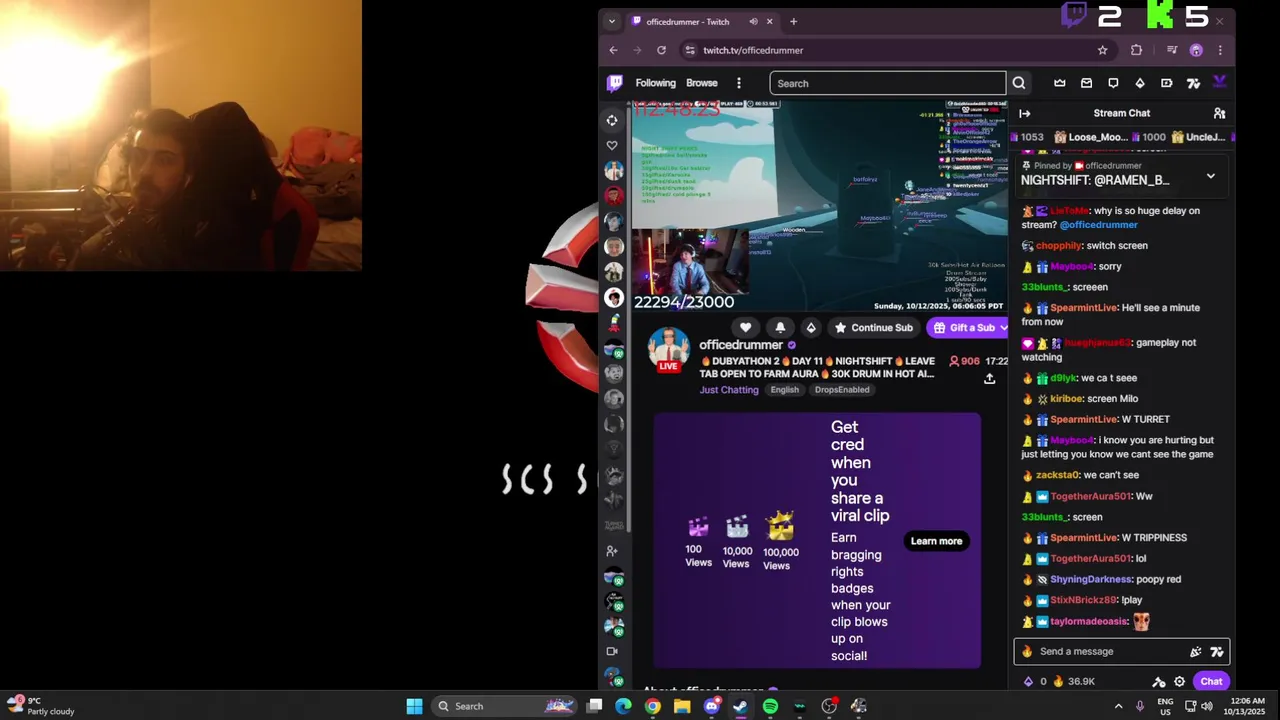Image resolution: width=1280 pixels, height=720 pixels.
Task: Click the Bits cheer icon beside bell
Action: [811, 327]
